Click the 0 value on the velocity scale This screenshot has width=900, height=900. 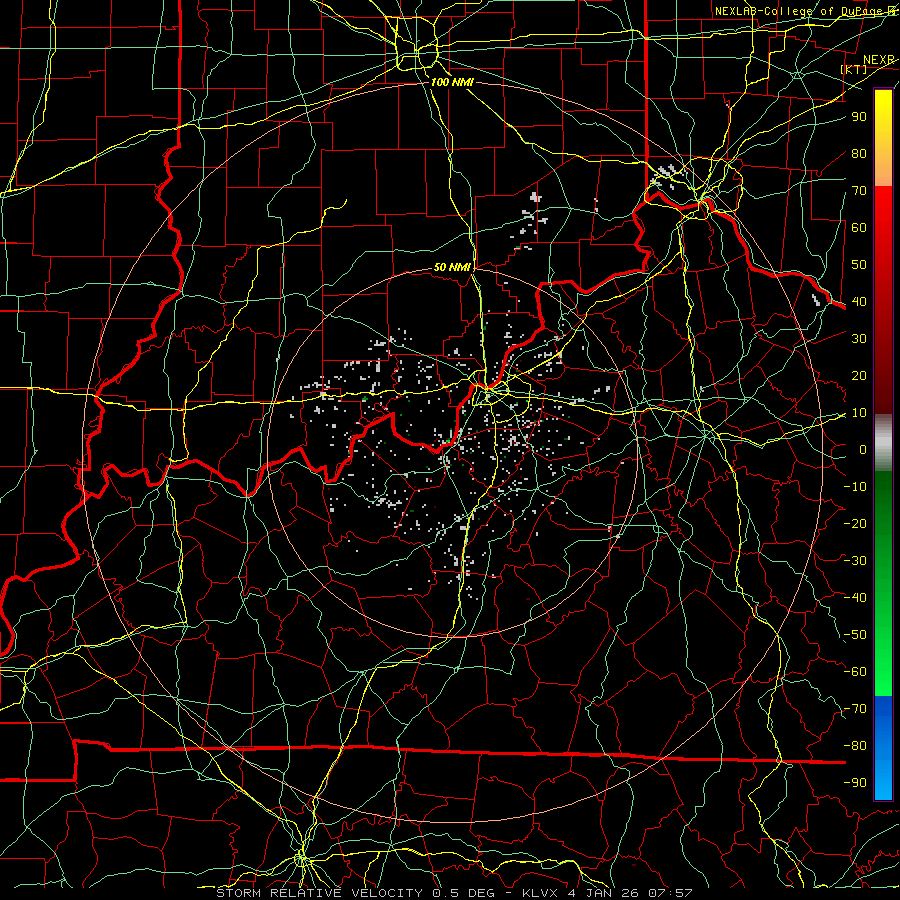[x=863, y=449]
